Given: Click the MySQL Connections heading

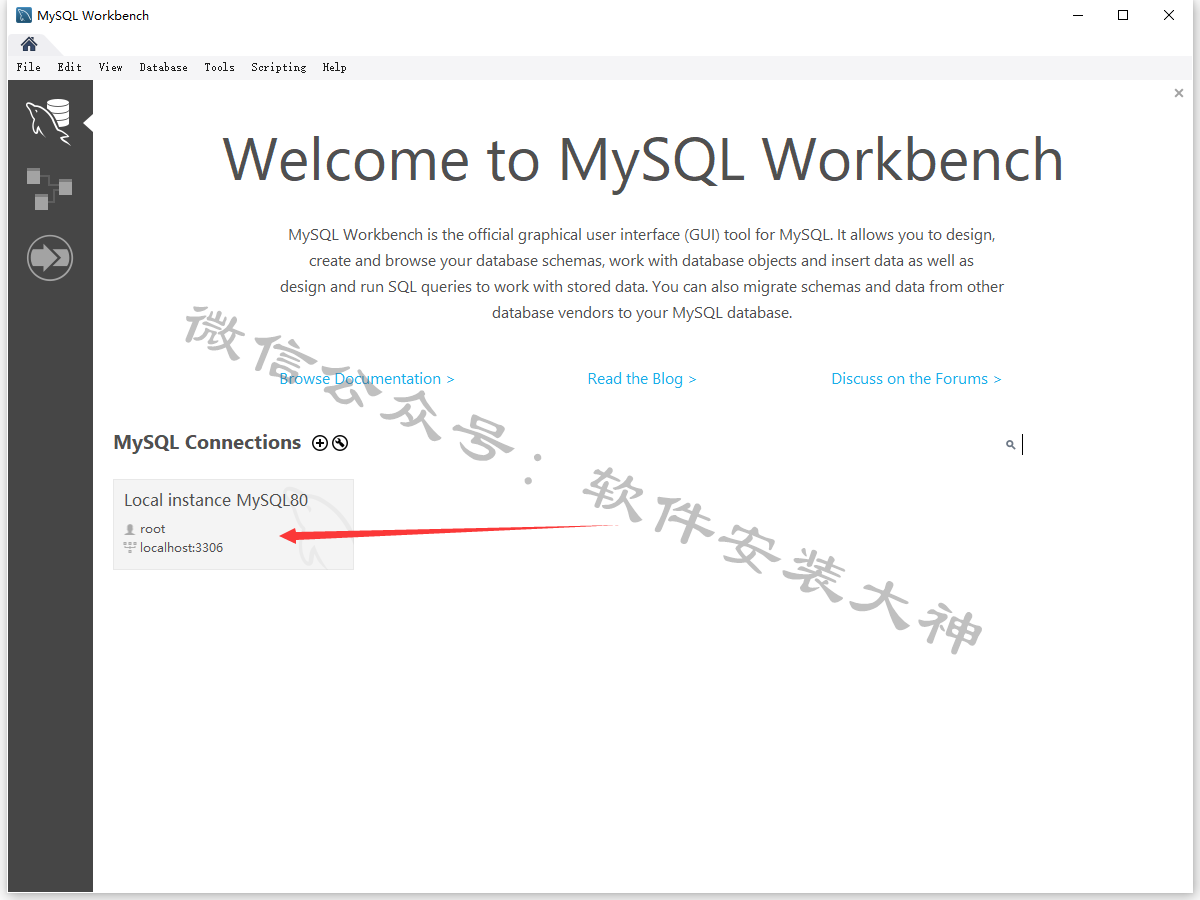Looking at the screenshot, I should pyautogui.click(x=207, y=443).
